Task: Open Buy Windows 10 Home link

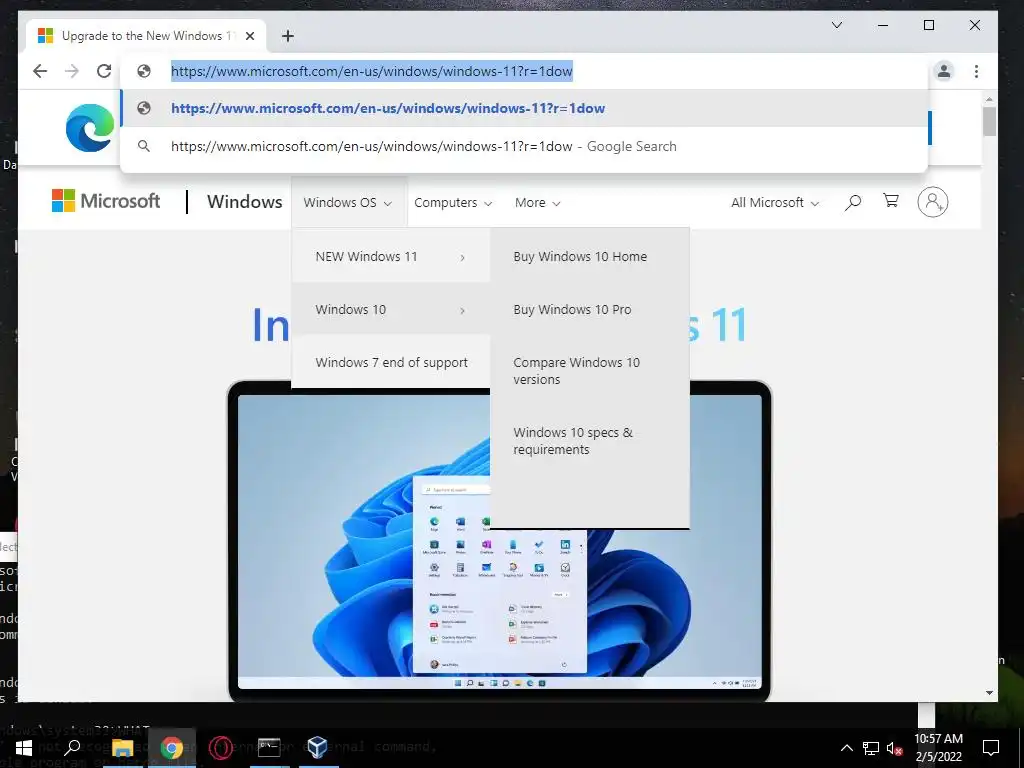Action: [580, 257]
